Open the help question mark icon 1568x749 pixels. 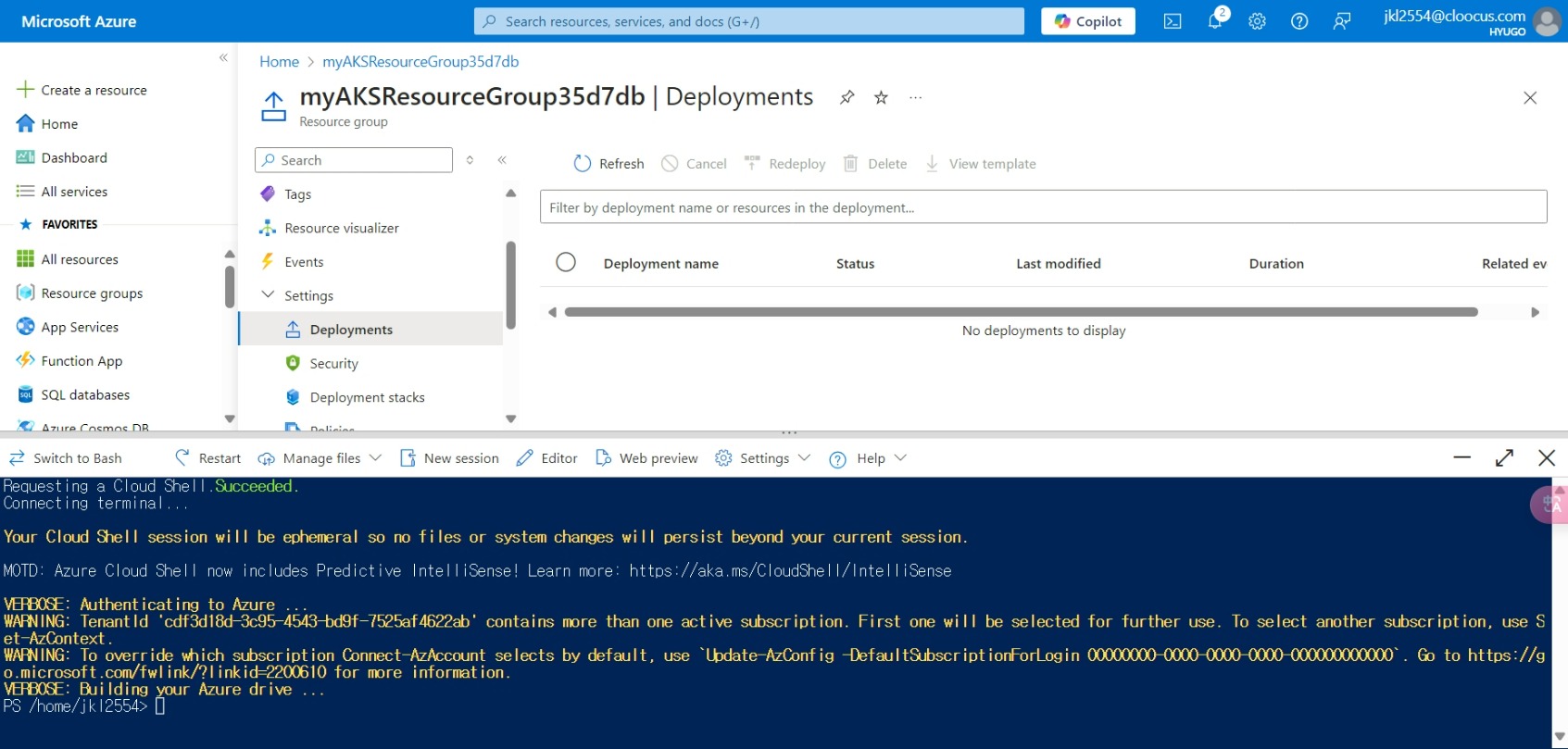click(1299, 21)
